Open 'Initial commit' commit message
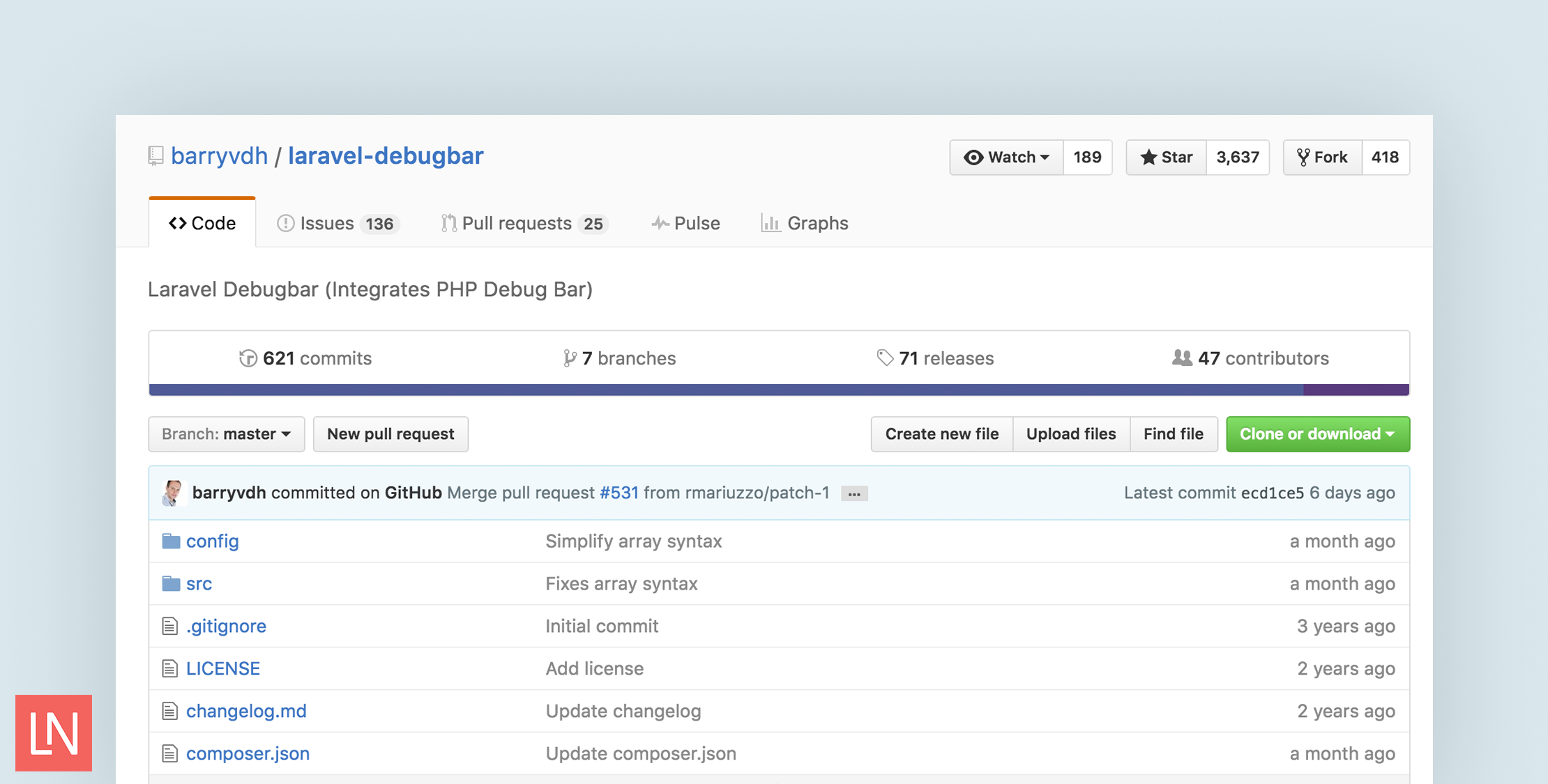This screenshot has height=784, width=1548. tap(602, 627)
